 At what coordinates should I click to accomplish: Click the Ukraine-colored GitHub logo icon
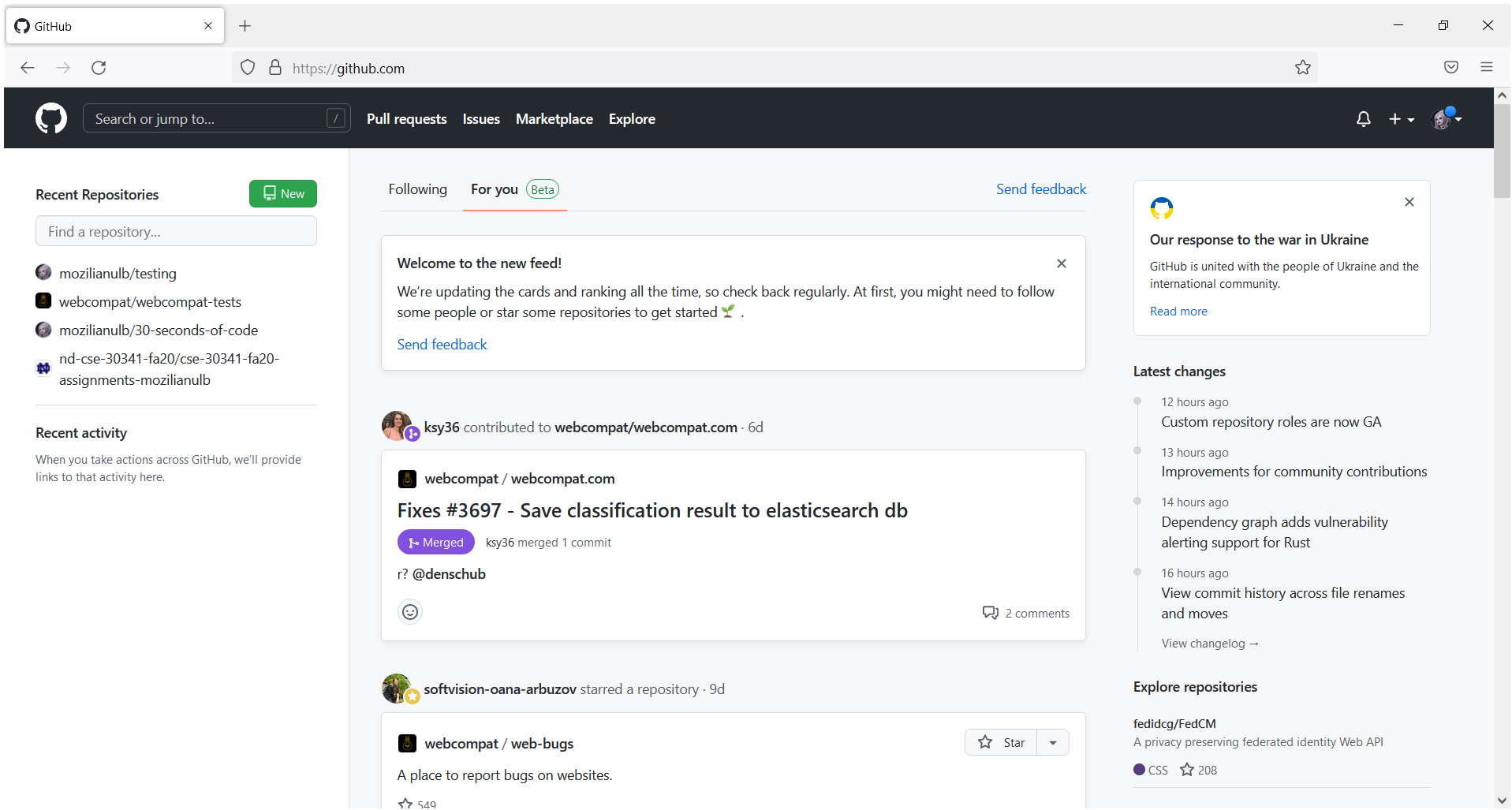coord(1162,208)
